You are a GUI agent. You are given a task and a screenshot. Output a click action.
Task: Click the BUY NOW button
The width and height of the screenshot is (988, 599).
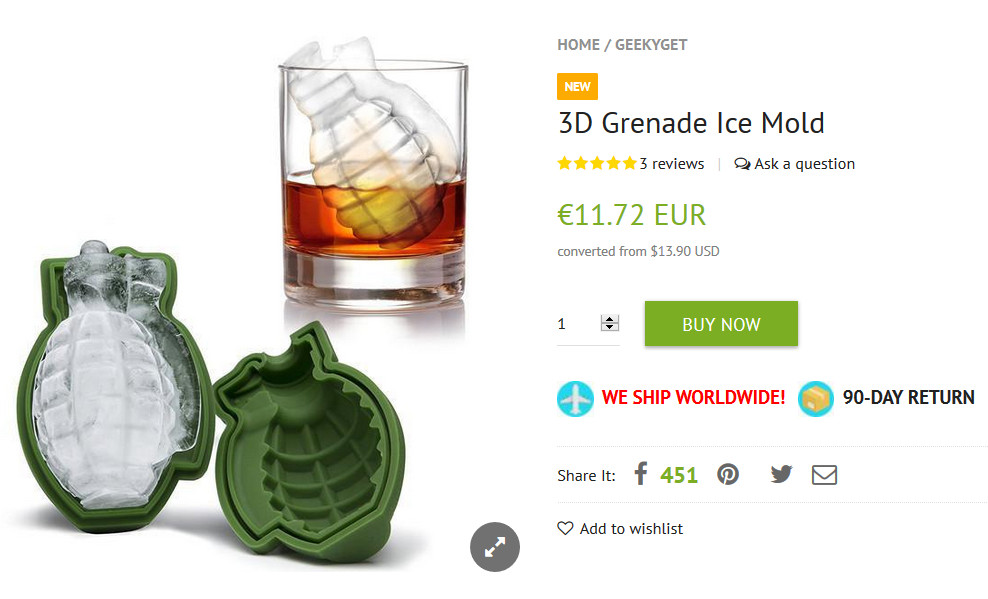tap(721, 324)
